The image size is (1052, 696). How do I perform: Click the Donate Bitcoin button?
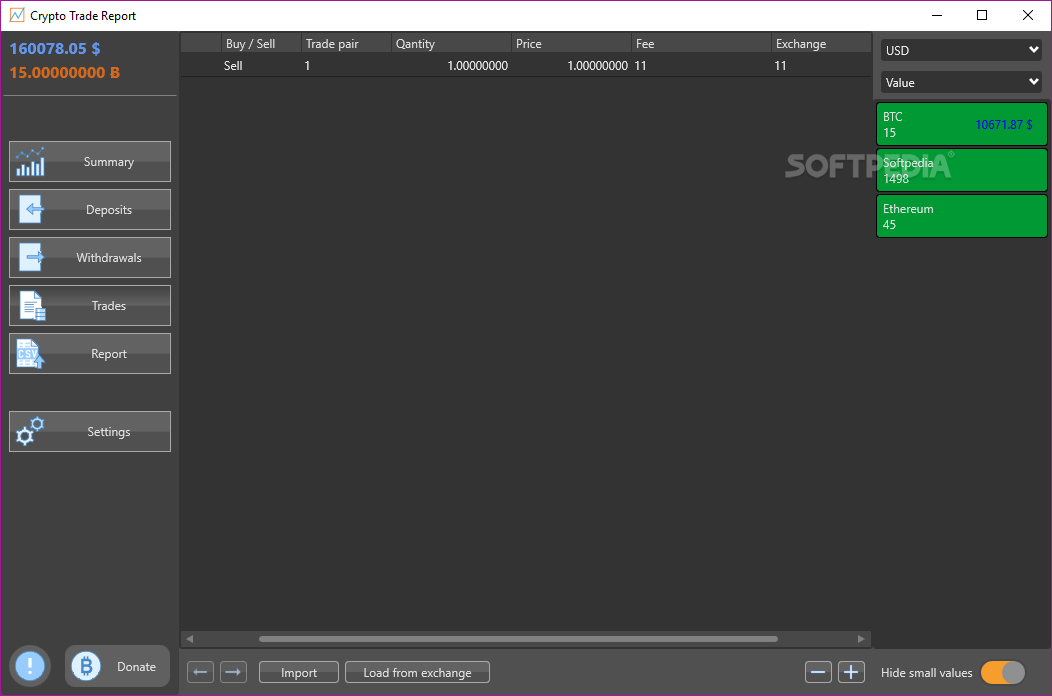pos(117,666)
